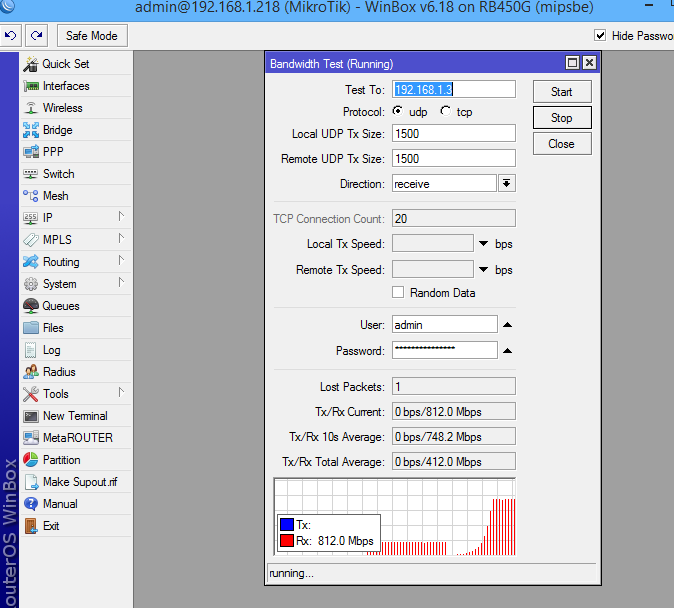The image size is (674, 608).
Task: Click the Exit door icon
Action: pos(31,526)
